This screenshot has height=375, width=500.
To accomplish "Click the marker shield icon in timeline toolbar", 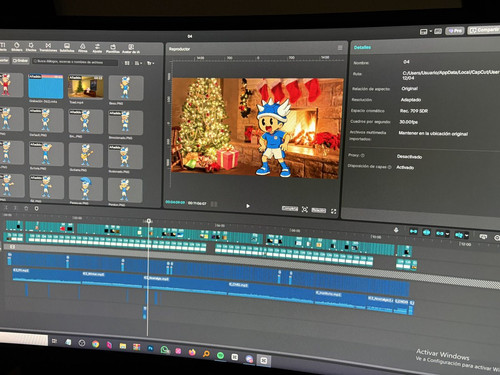I will click(x=36, y=208).
